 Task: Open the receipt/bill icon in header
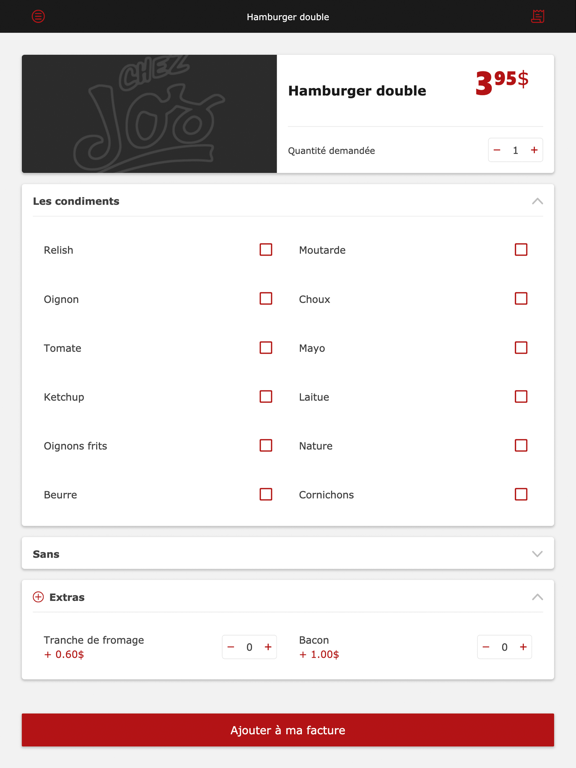coord(537,16)
